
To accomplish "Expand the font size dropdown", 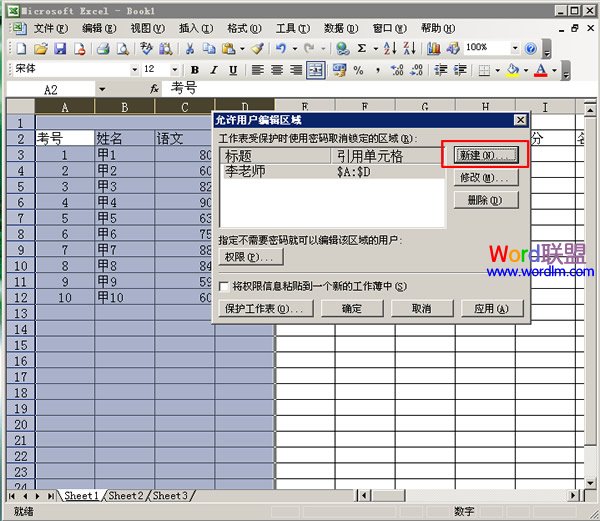I will tap(174, 70).
